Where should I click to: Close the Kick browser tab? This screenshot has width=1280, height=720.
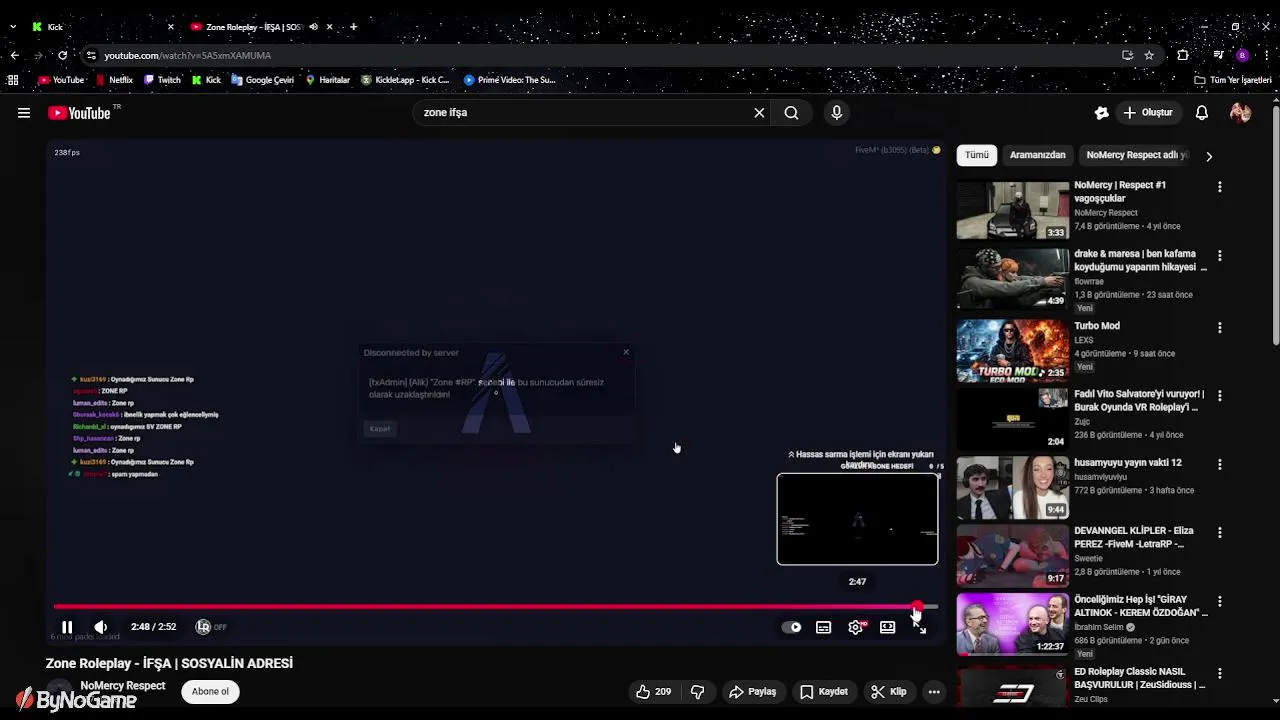point(171,27)
